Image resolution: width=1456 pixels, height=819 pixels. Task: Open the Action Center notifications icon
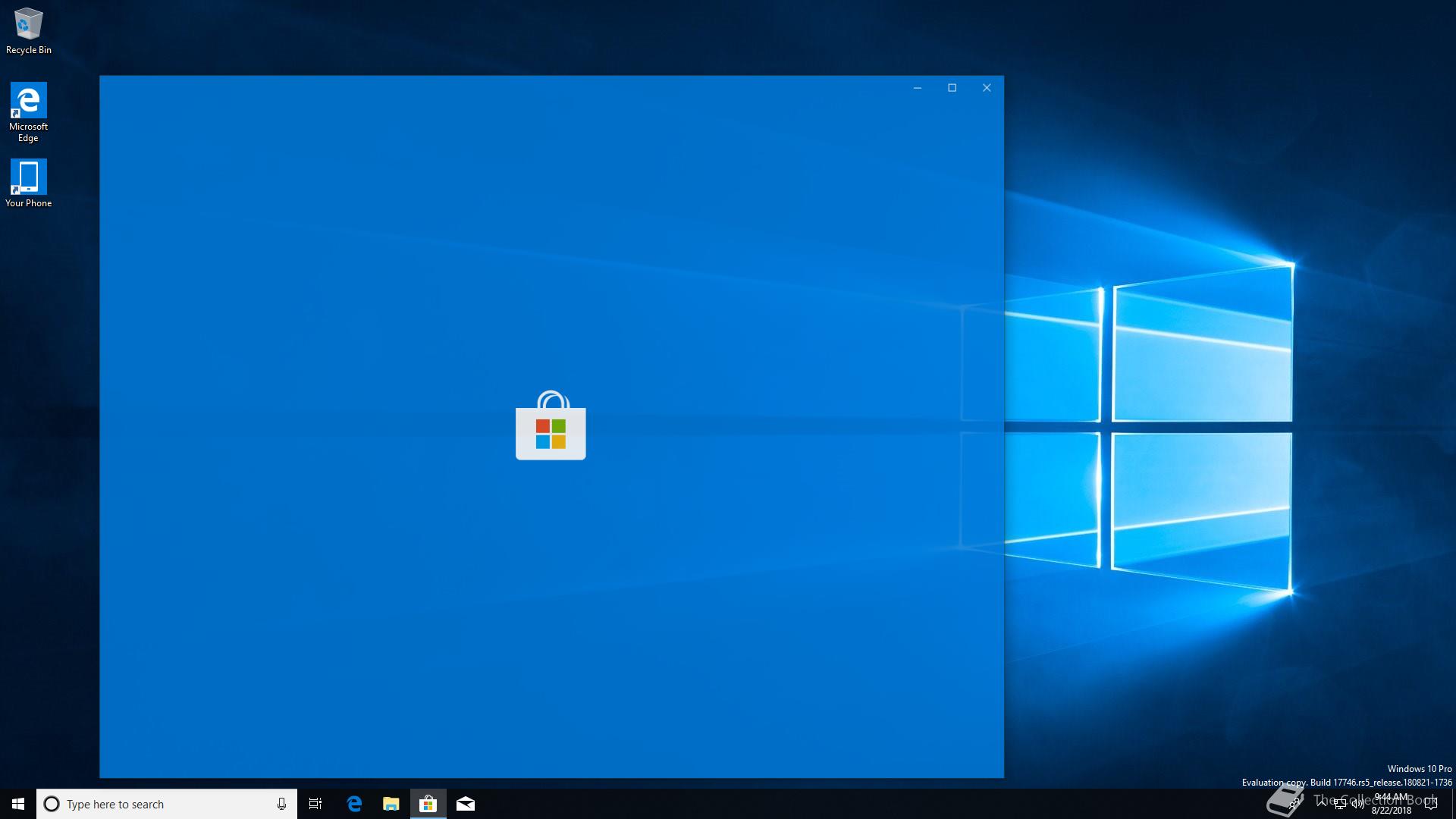[x=1431, y=804]
